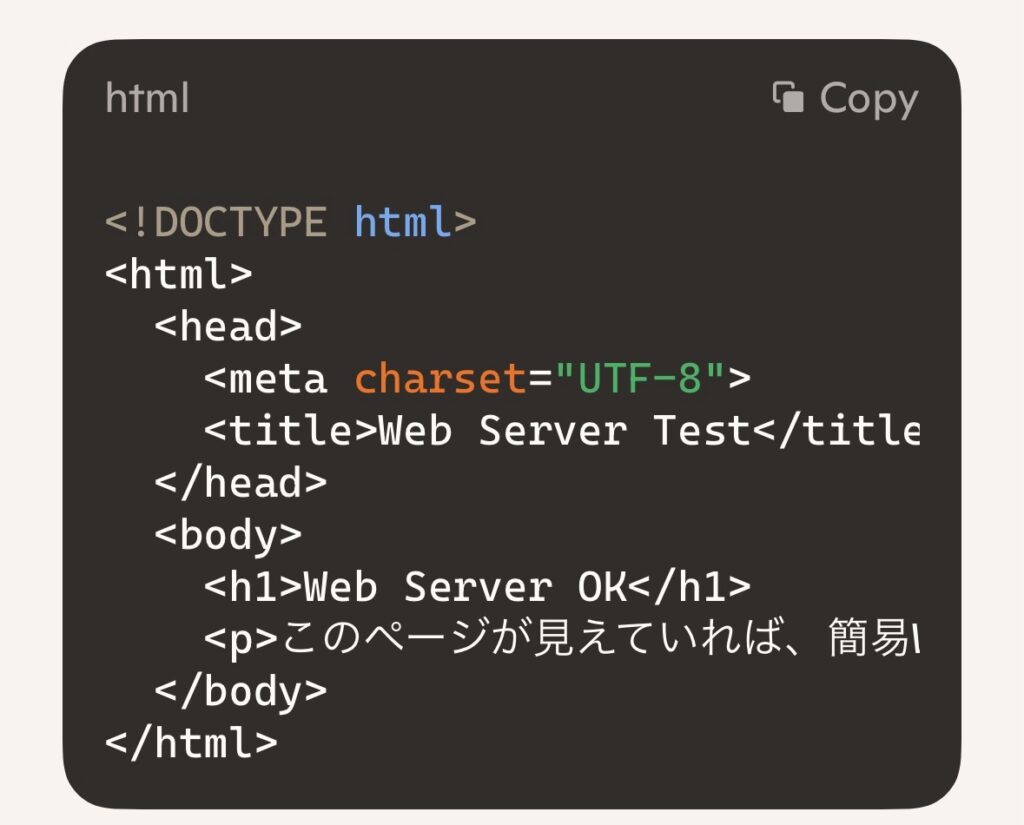Click the word meta in the meta tag
Image resolution: width=1024 pixels, height=825 pixels.
(277, 379)
